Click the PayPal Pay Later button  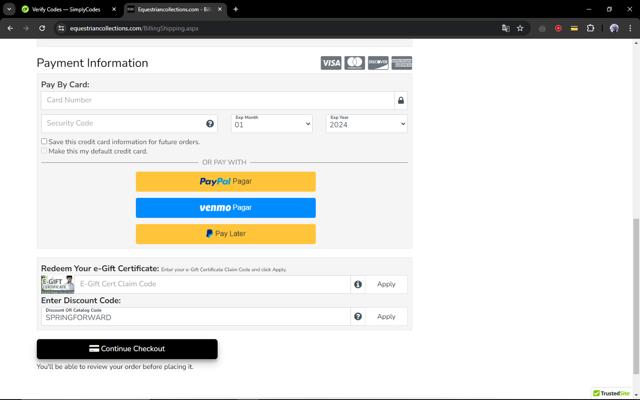coord(226,234)
